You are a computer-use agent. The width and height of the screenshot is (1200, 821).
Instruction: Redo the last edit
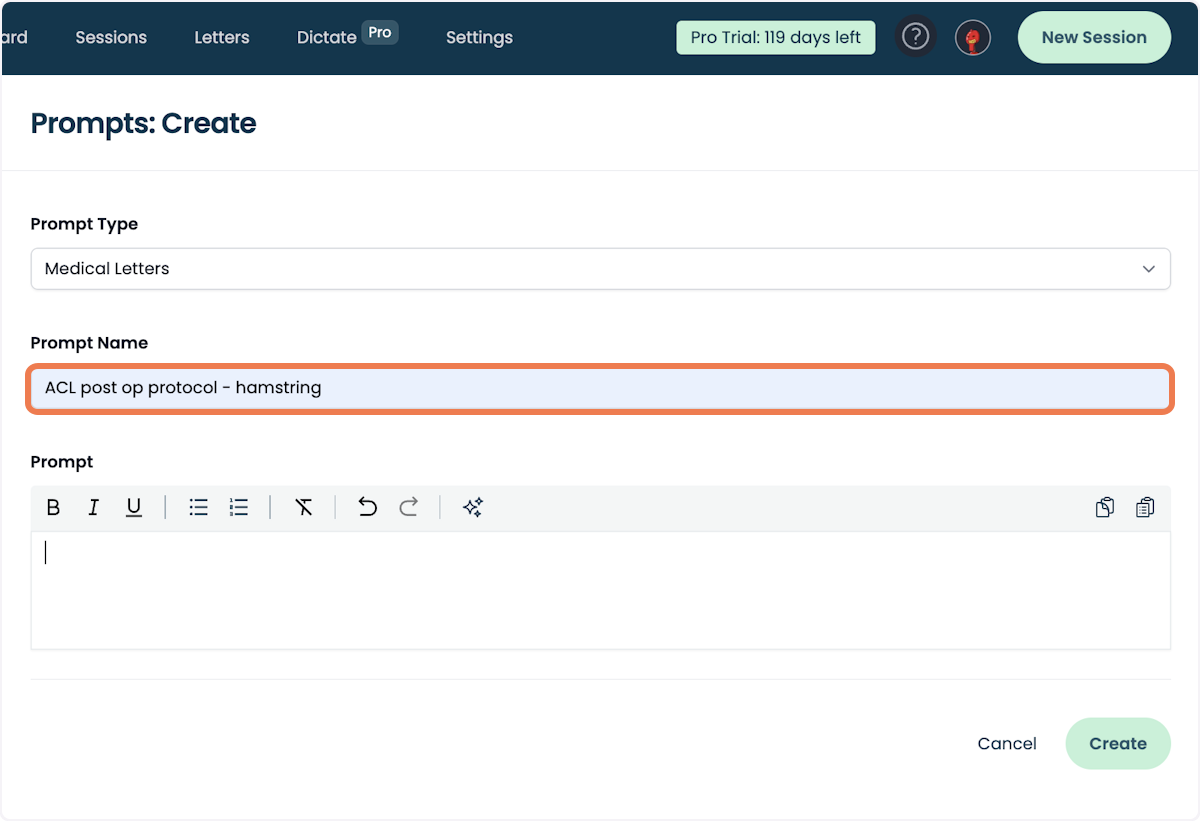point(408,507)
